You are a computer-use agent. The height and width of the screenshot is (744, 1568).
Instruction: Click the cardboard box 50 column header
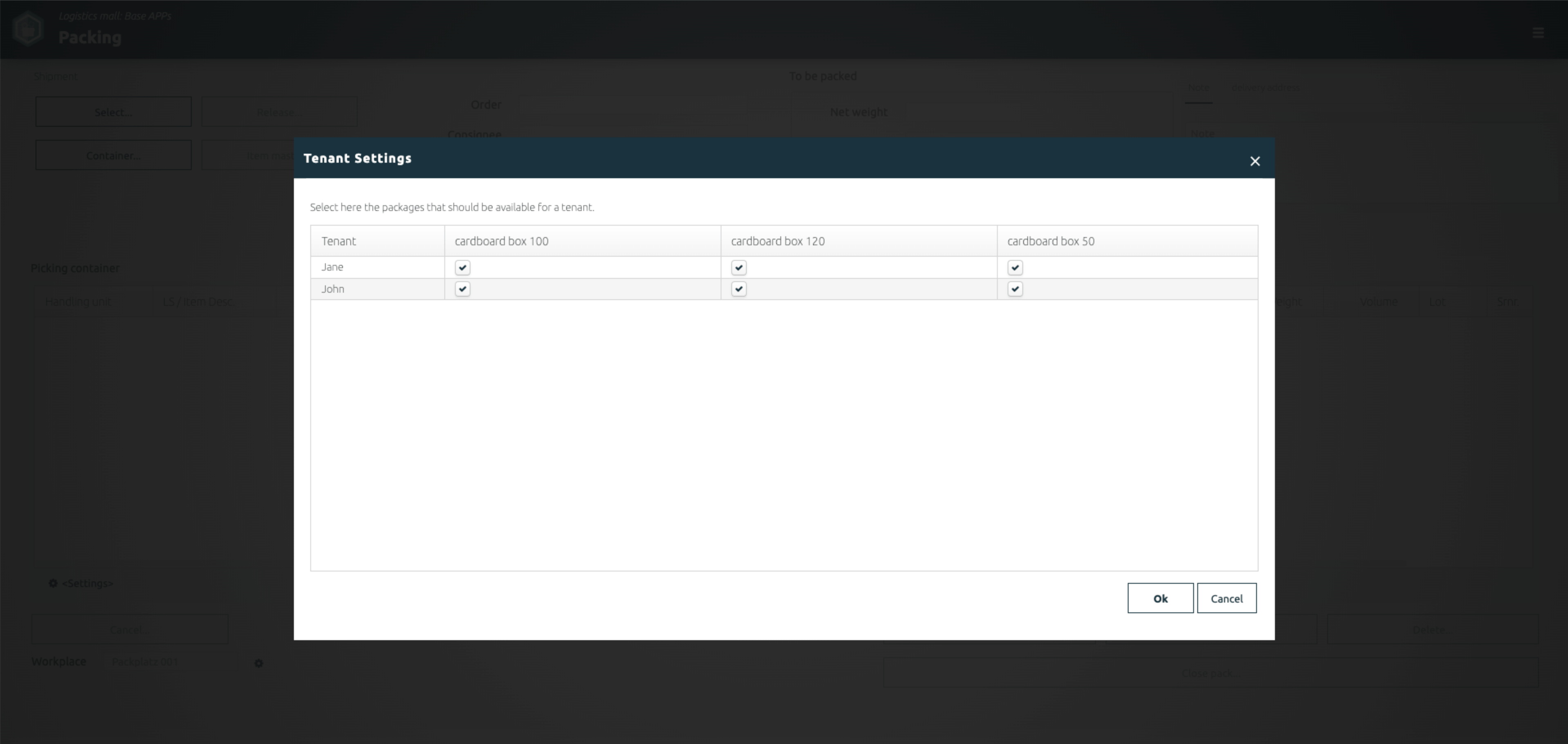pos(1127,241)
